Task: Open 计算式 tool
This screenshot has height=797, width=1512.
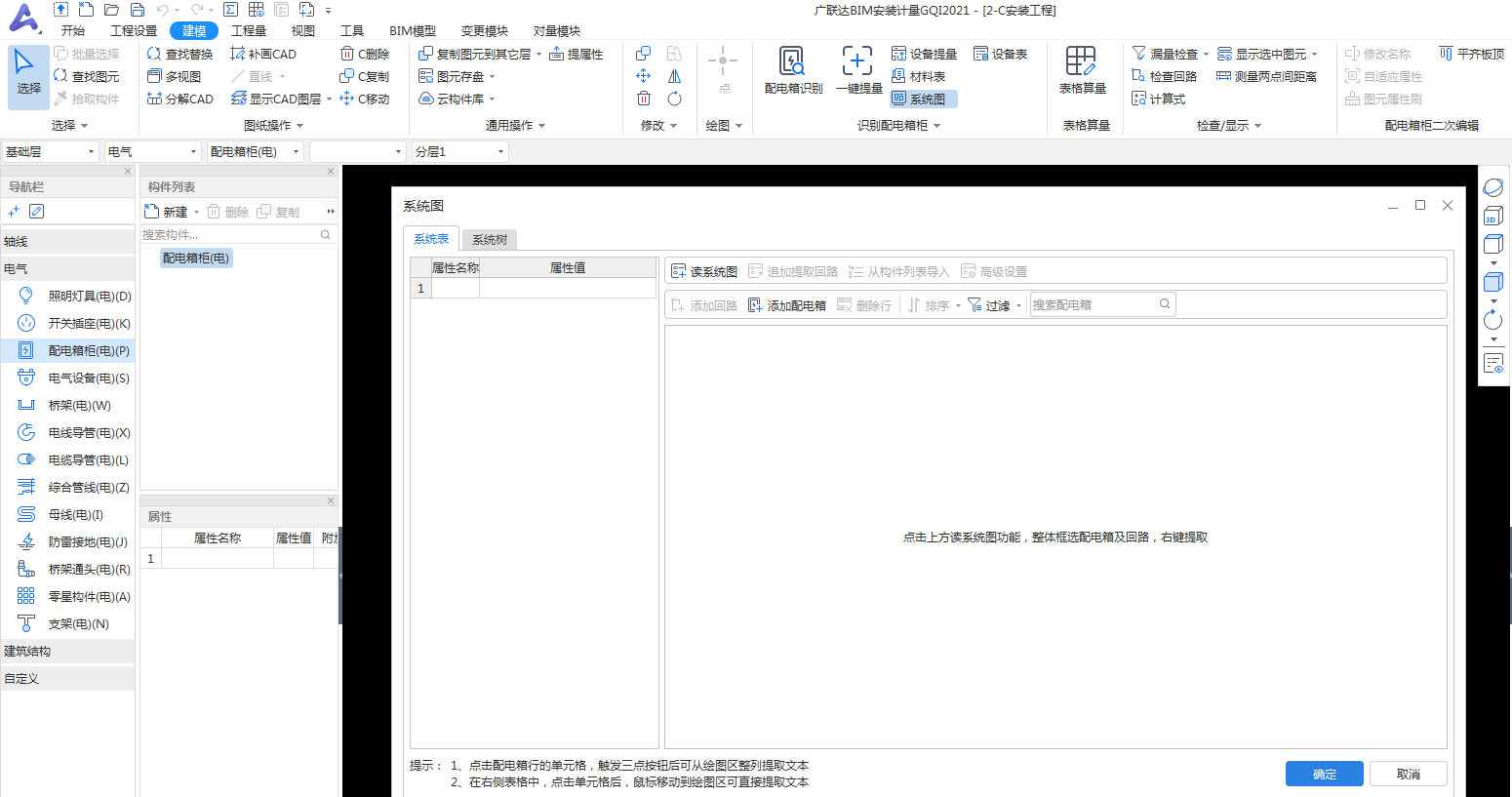Action: [1158, 99]
